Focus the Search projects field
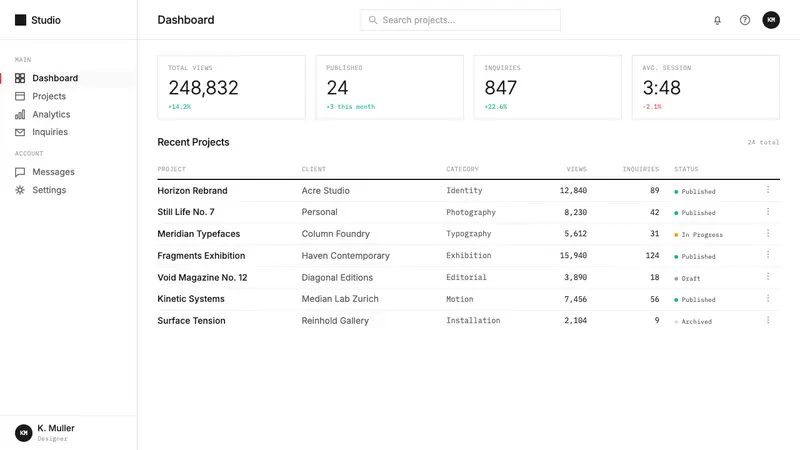The width and height of the screenshot is (800, 450). 460,20
